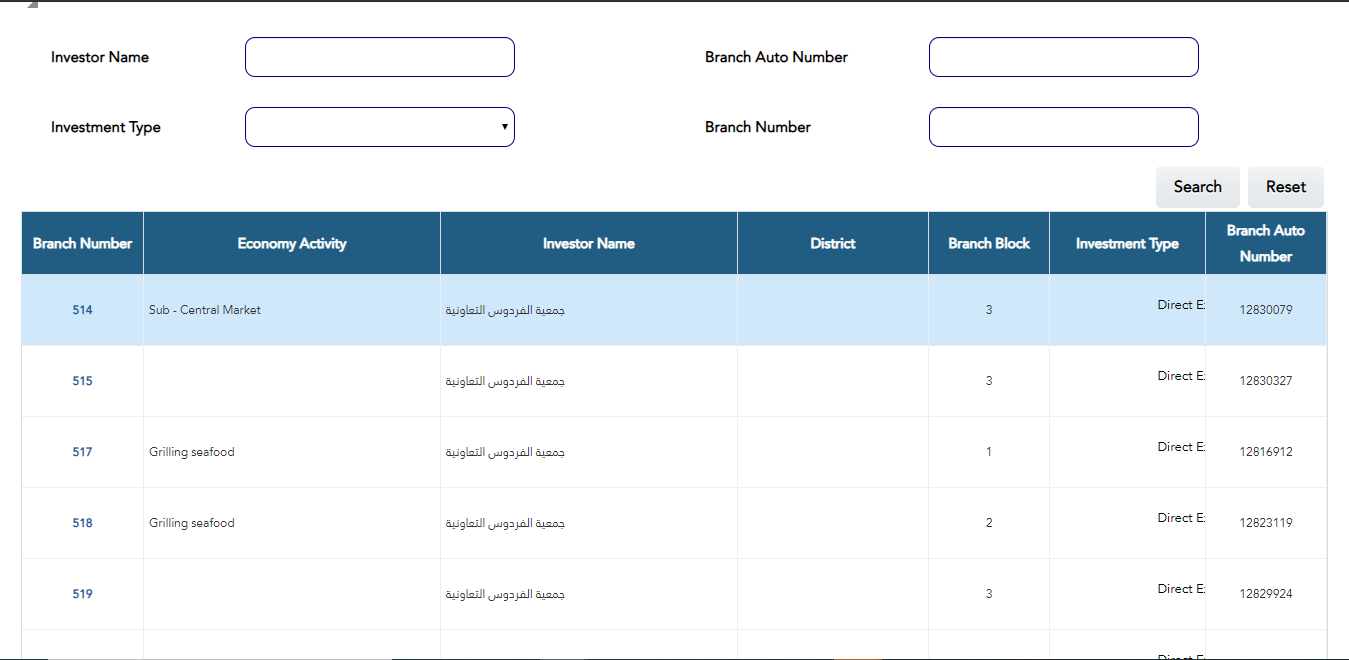Screen dimensions: 1349x660
Task: Click the Arabic investor name in row 515
Action: click(x=505, y=381)
